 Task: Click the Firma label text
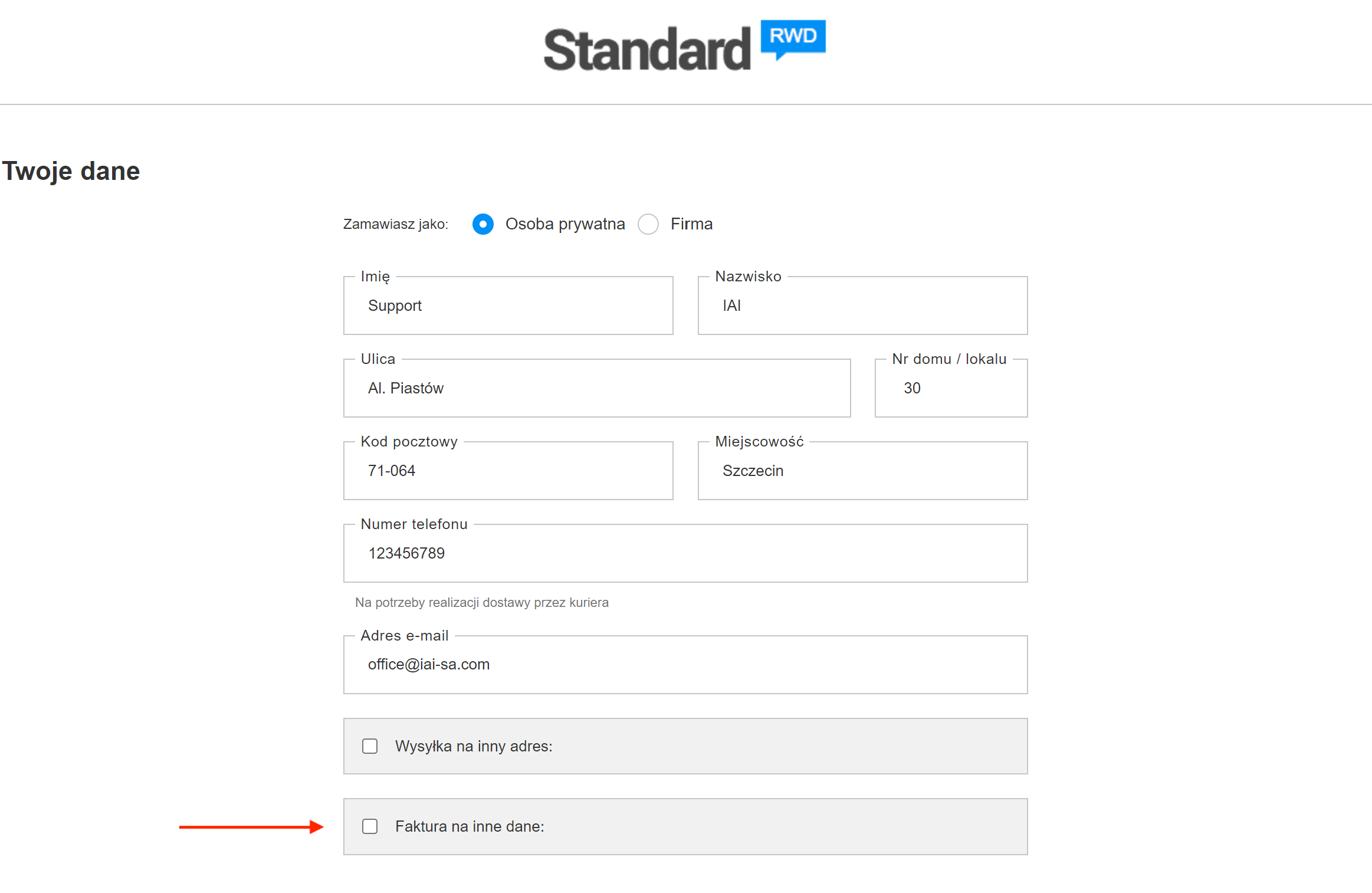pos(691,224)
